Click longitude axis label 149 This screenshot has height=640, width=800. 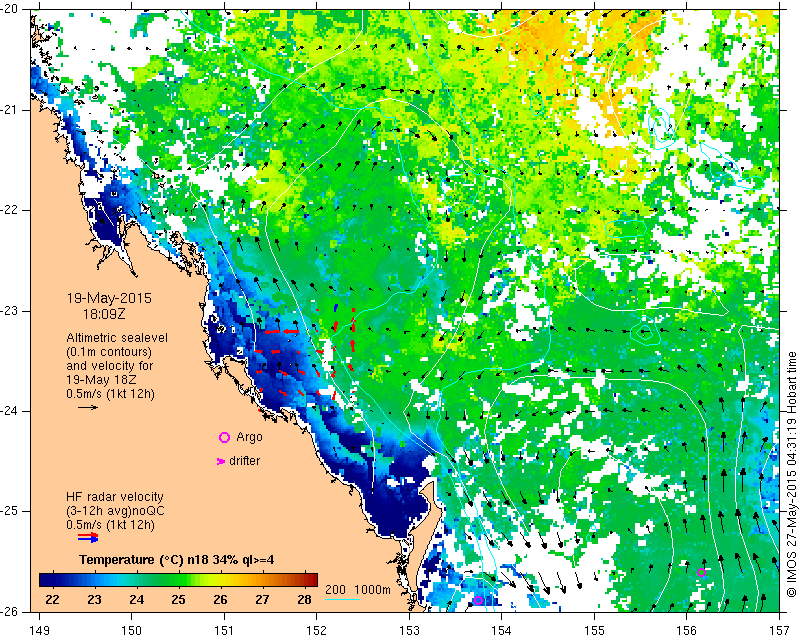pos(39,631)
